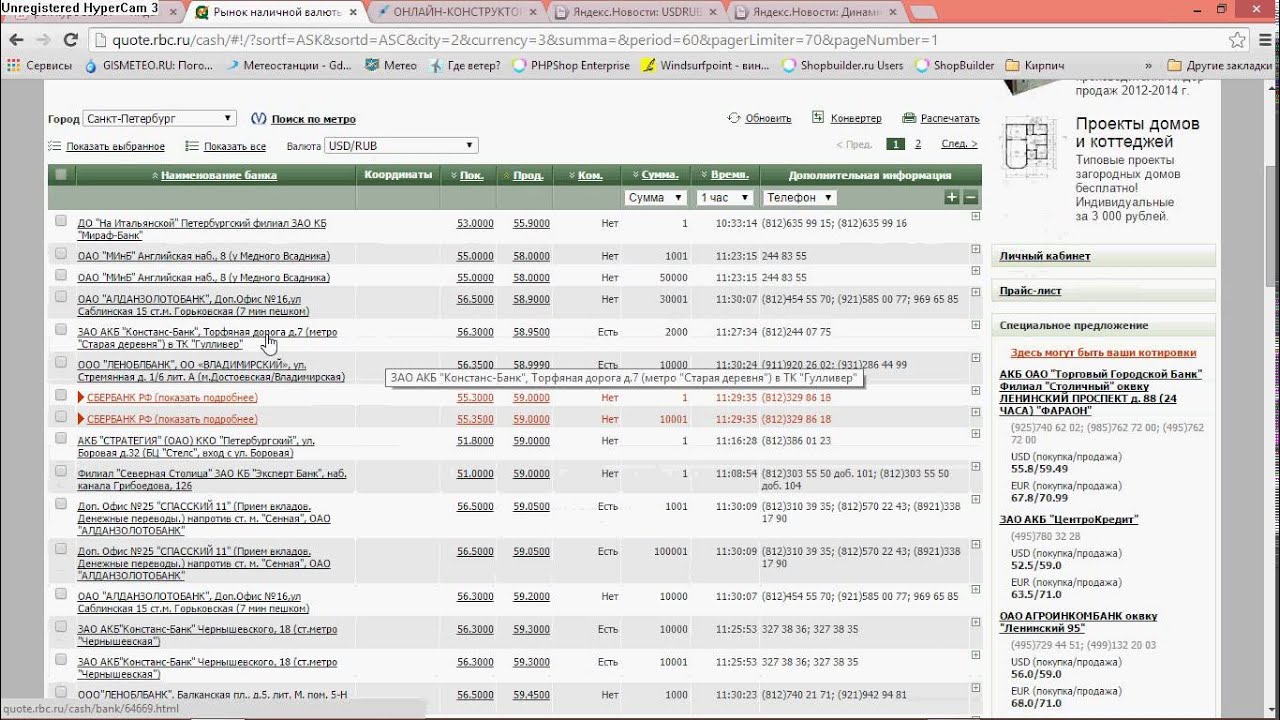Open the Сервисы apps shortcut
This screenshot has height=720, width=1280.
40,65
